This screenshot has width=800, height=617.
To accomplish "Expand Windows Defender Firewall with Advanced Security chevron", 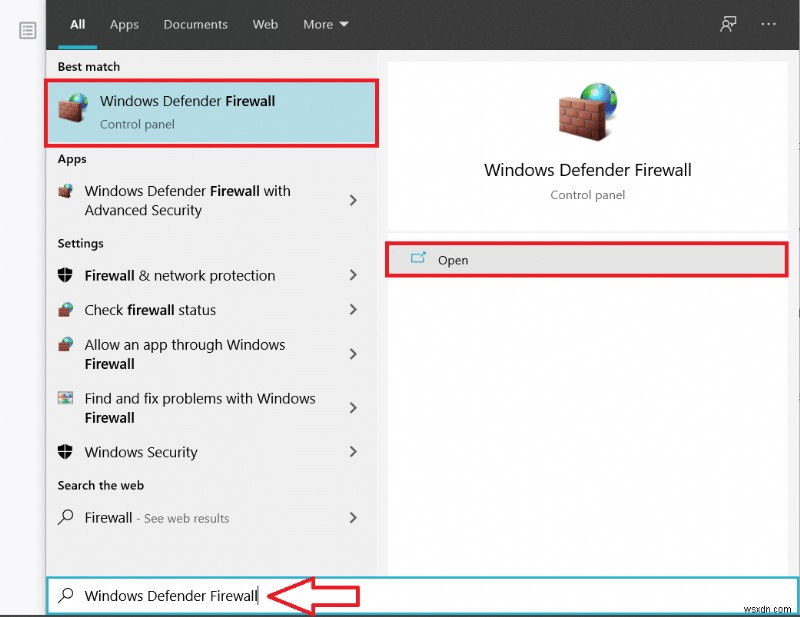I will [x=353, y=200].
